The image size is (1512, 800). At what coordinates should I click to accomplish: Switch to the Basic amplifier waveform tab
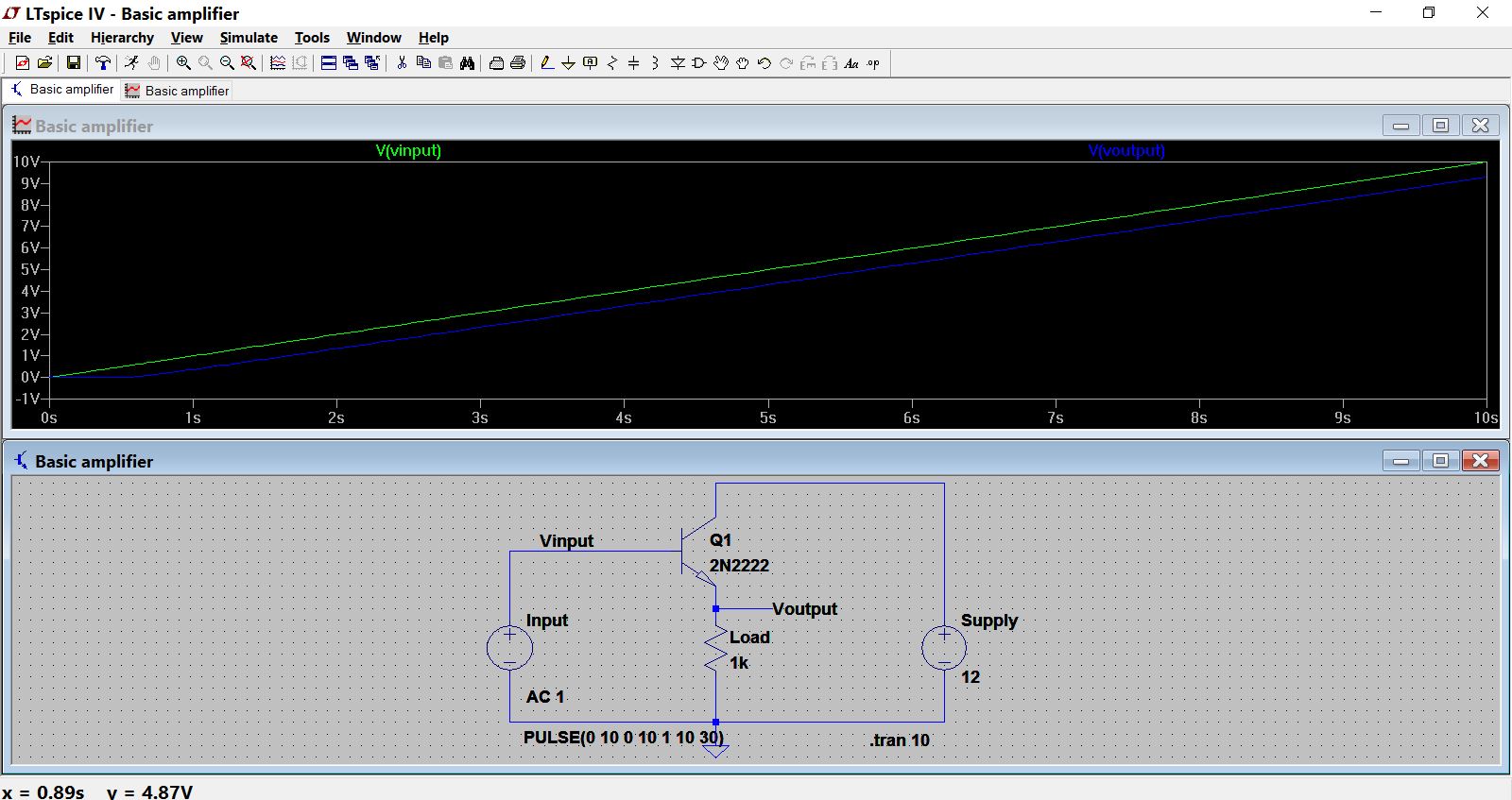tap(177, 91)
